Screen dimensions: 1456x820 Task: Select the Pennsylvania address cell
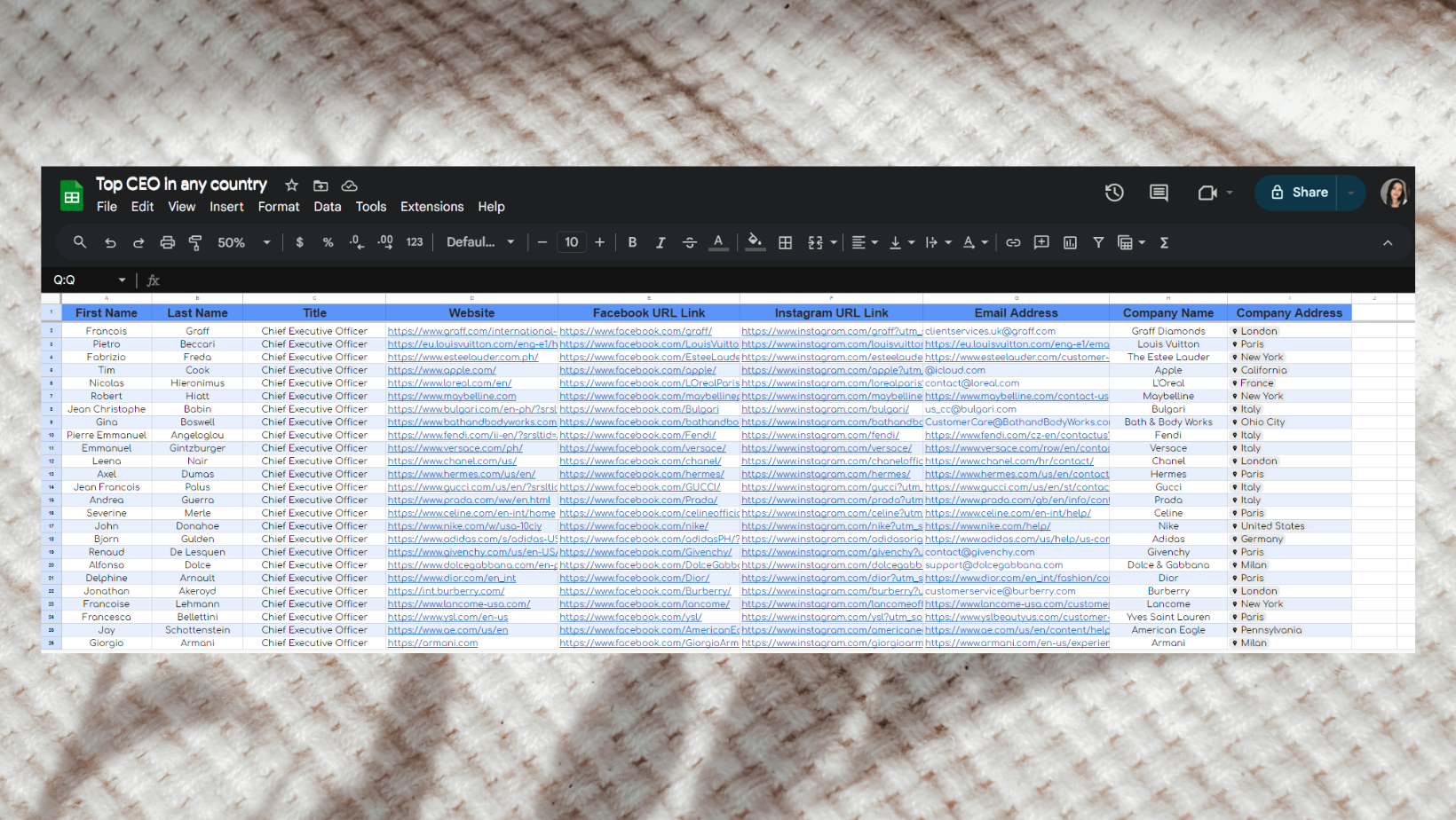click(x=1289, y=630)
